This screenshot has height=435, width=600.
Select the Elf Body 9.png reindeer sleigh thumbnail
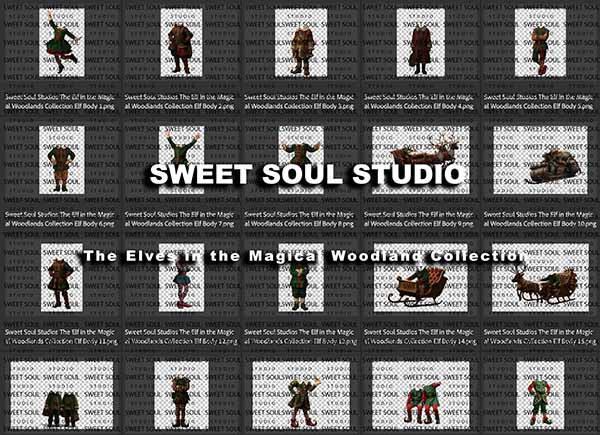click(x=421, y=160)
